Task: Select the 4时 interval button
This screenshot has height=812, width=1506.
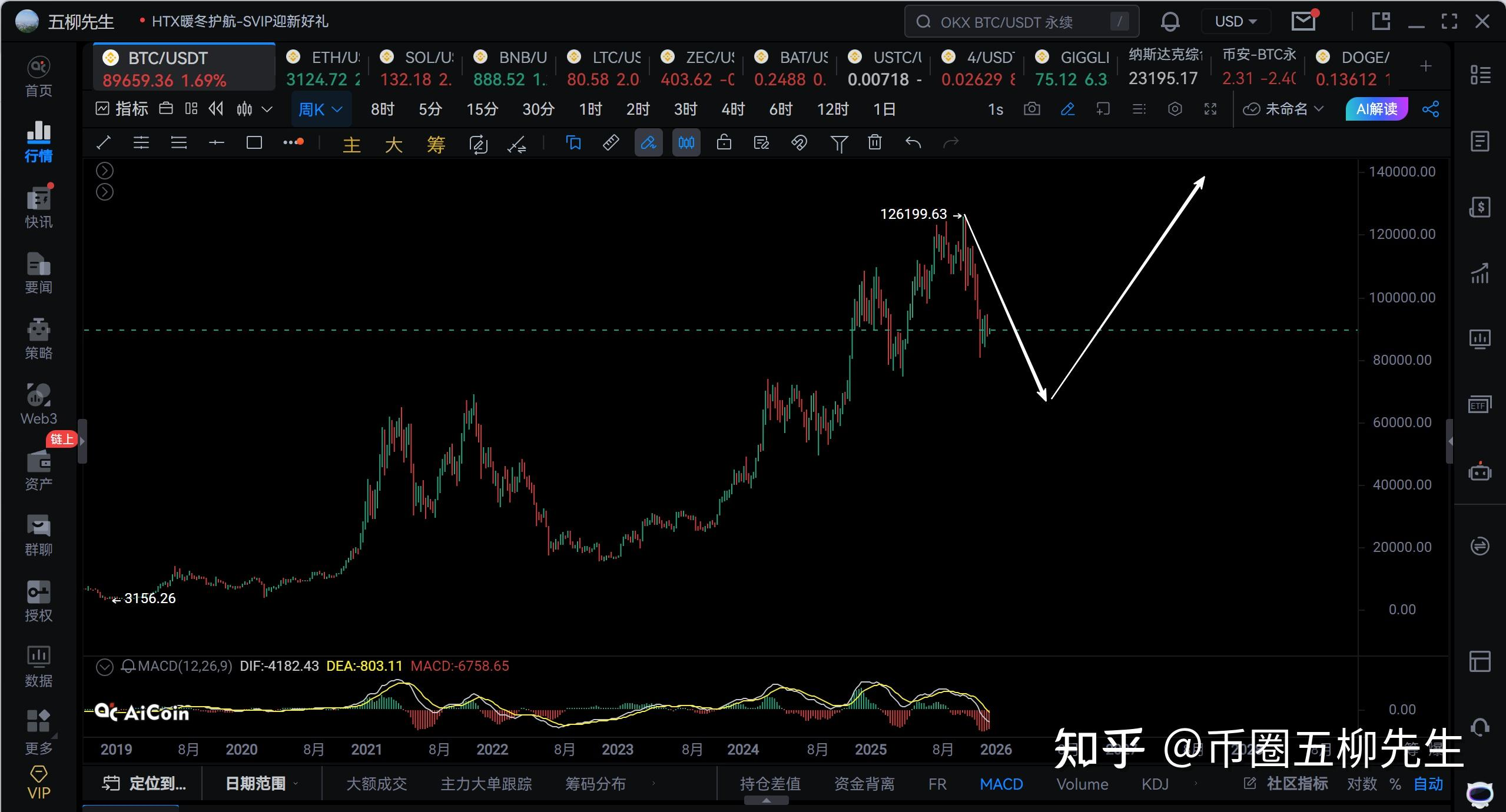Action: coord(733,109)
